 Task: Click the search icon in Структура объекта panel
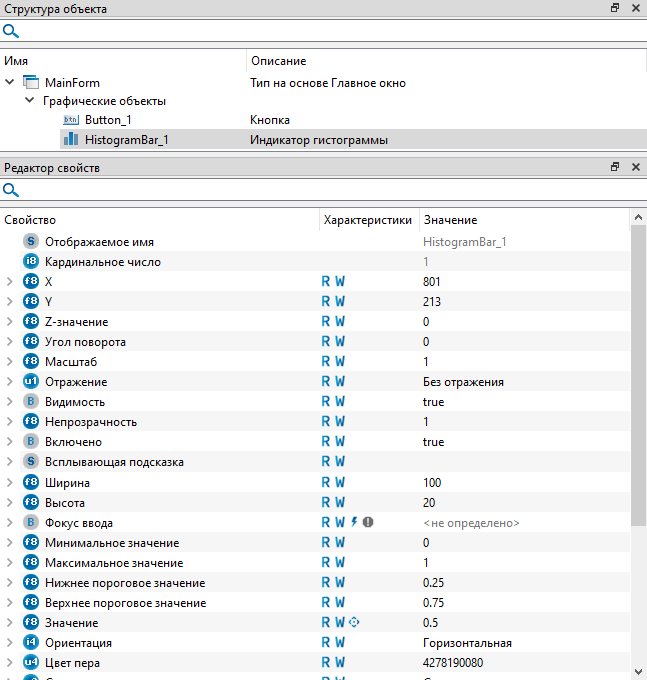point(12,30)
